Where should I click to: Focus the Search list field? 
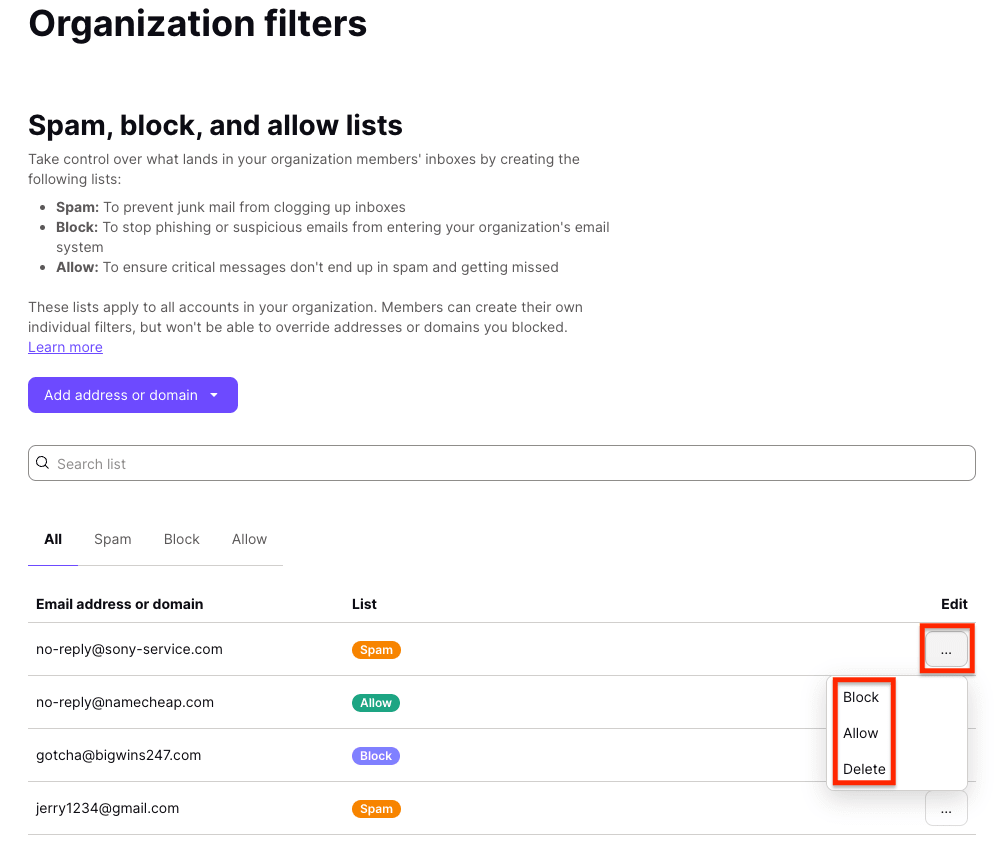coord(500,463)
